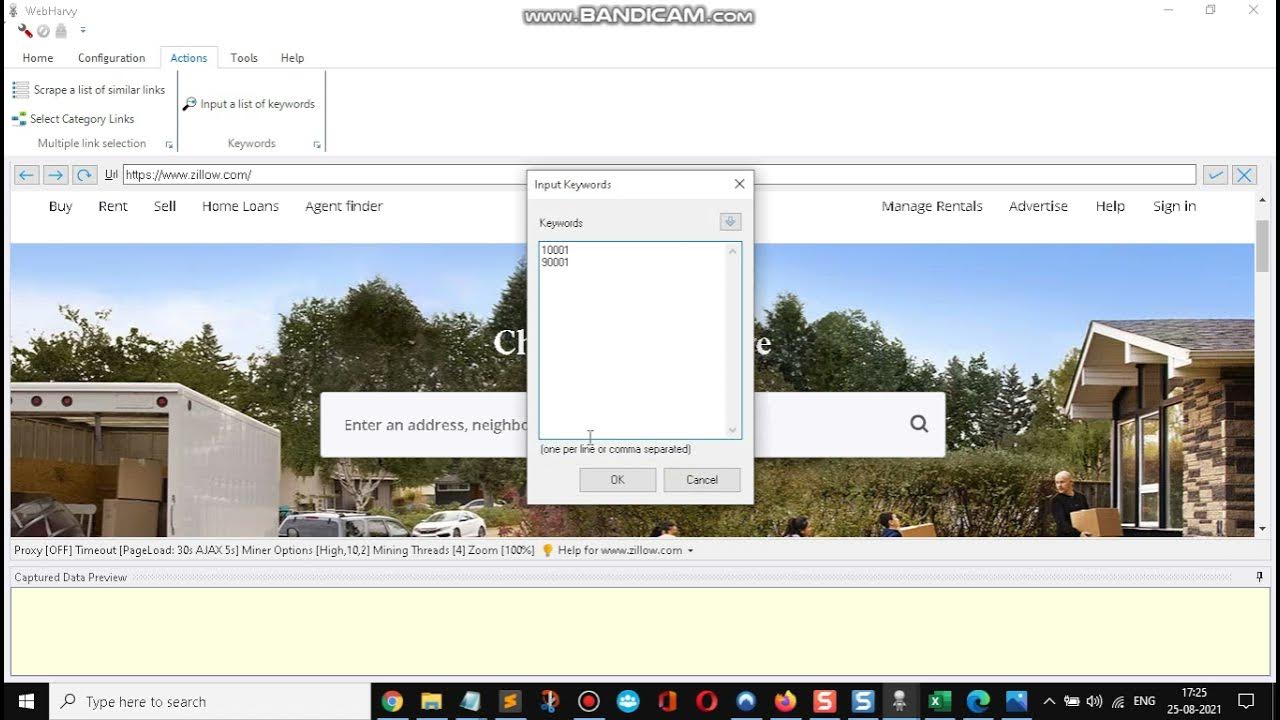
Task: Click the Keywords box scroll down arrow
Action: click(x=733, y=430)
